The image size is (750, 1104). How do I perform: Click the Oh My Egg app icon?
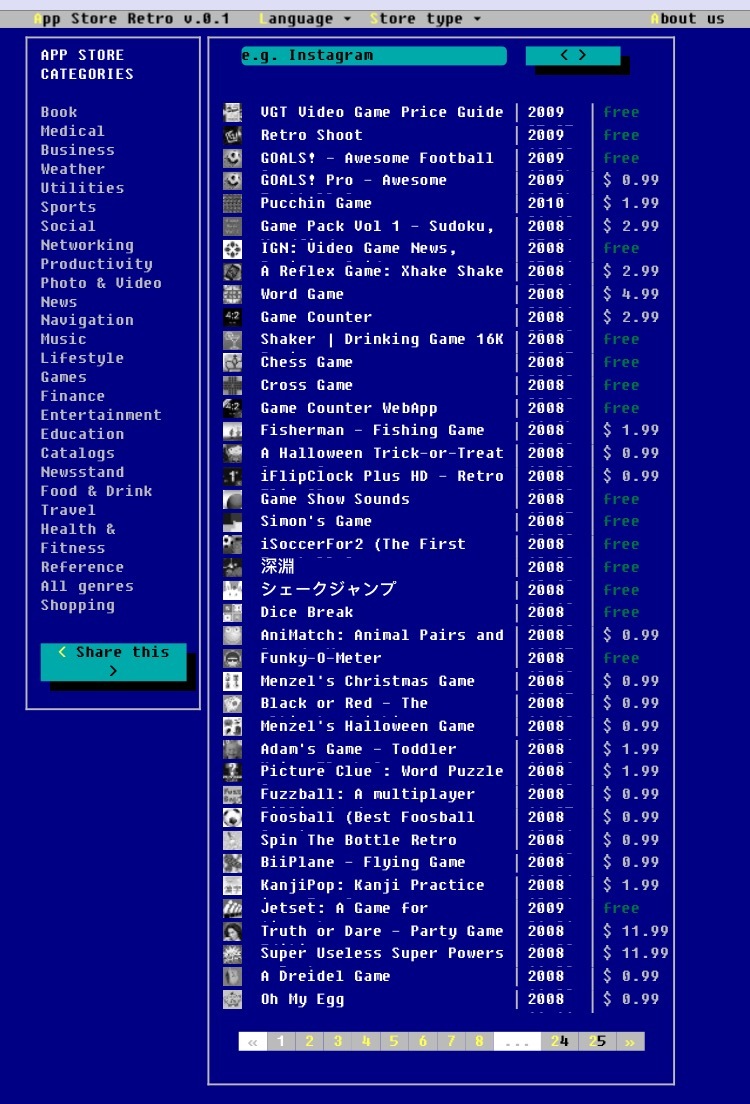tap(232, 999)
